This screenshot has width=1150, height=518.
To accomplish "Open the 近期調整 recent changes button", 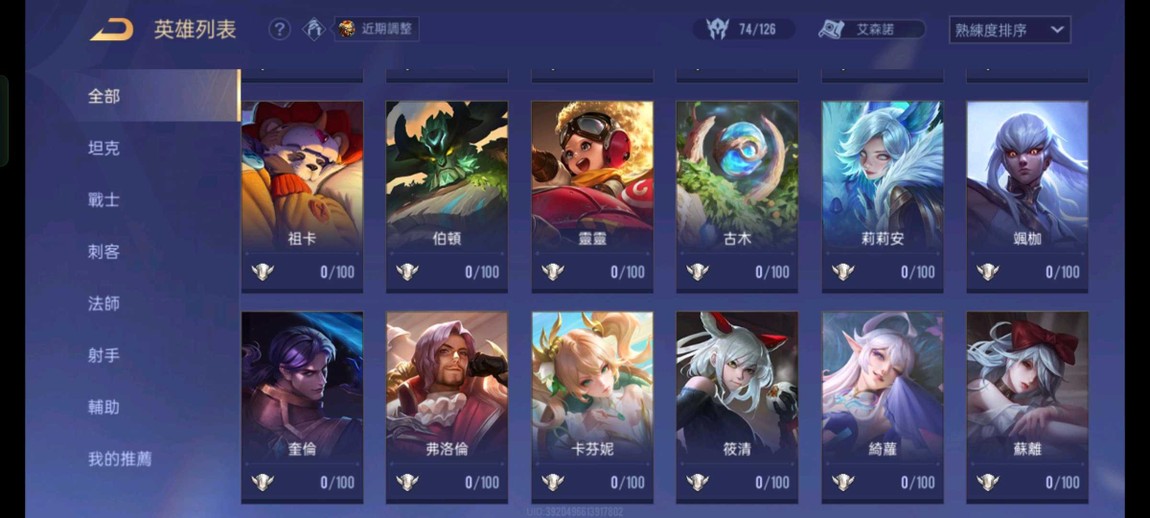I will tap(377, 29).
